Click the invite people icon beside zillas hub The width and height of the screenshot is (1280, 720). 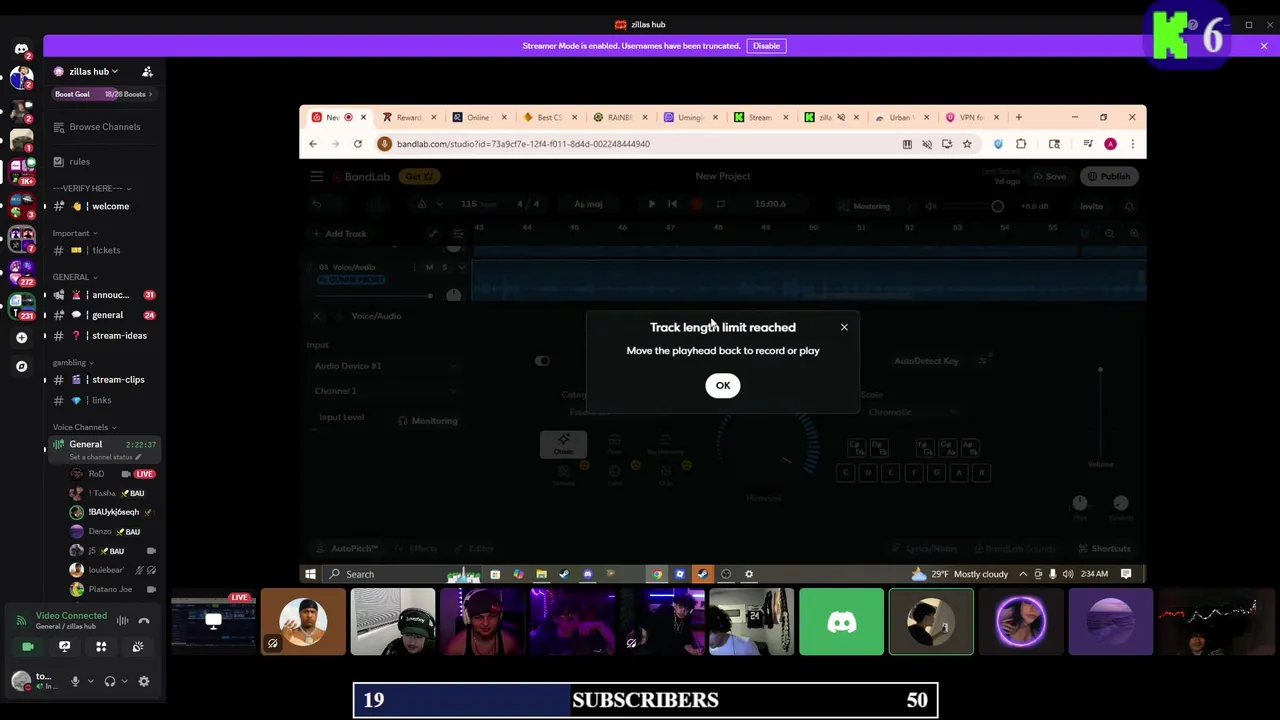click(x=147, y=71)
